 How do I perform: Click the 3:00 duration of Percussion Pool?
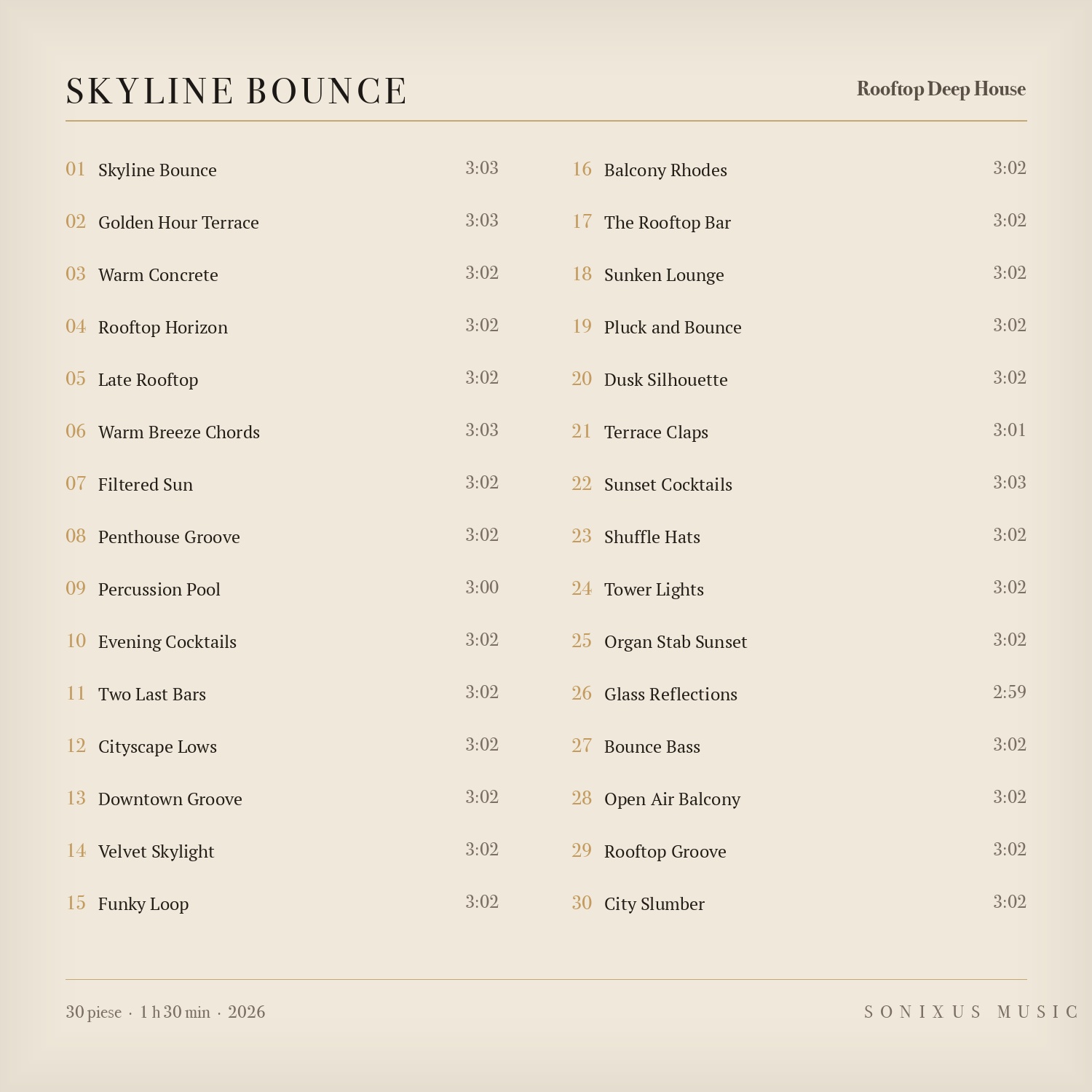[482, 587]
